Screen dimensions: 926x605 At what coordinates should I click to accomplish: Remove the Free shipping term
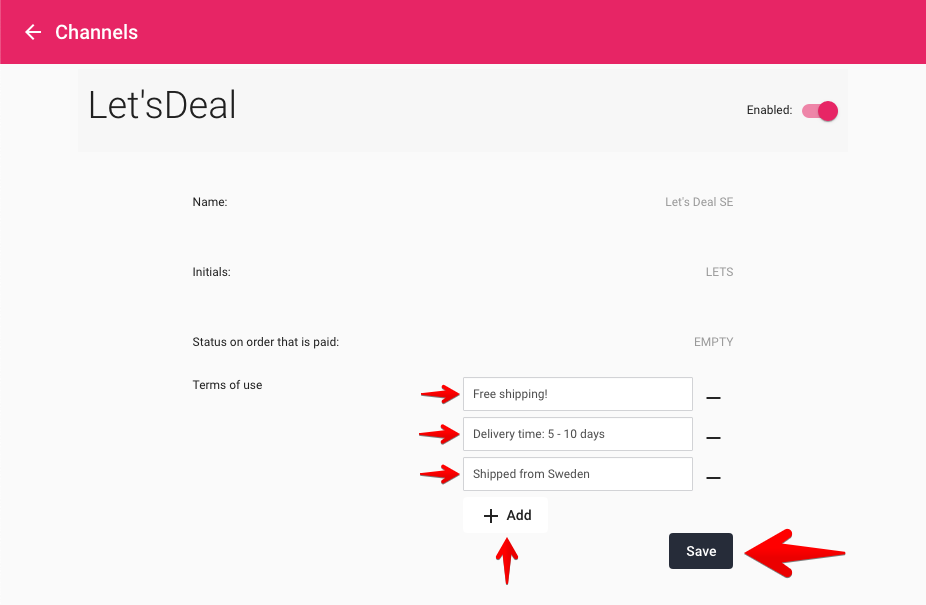click(713, 398)
